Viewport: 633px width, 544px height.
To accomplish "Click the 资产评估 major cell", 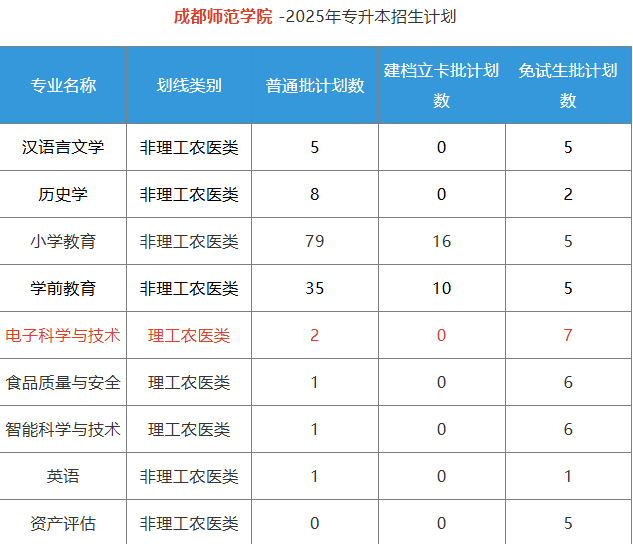I will pyautogui.click(x=63, y=523).
